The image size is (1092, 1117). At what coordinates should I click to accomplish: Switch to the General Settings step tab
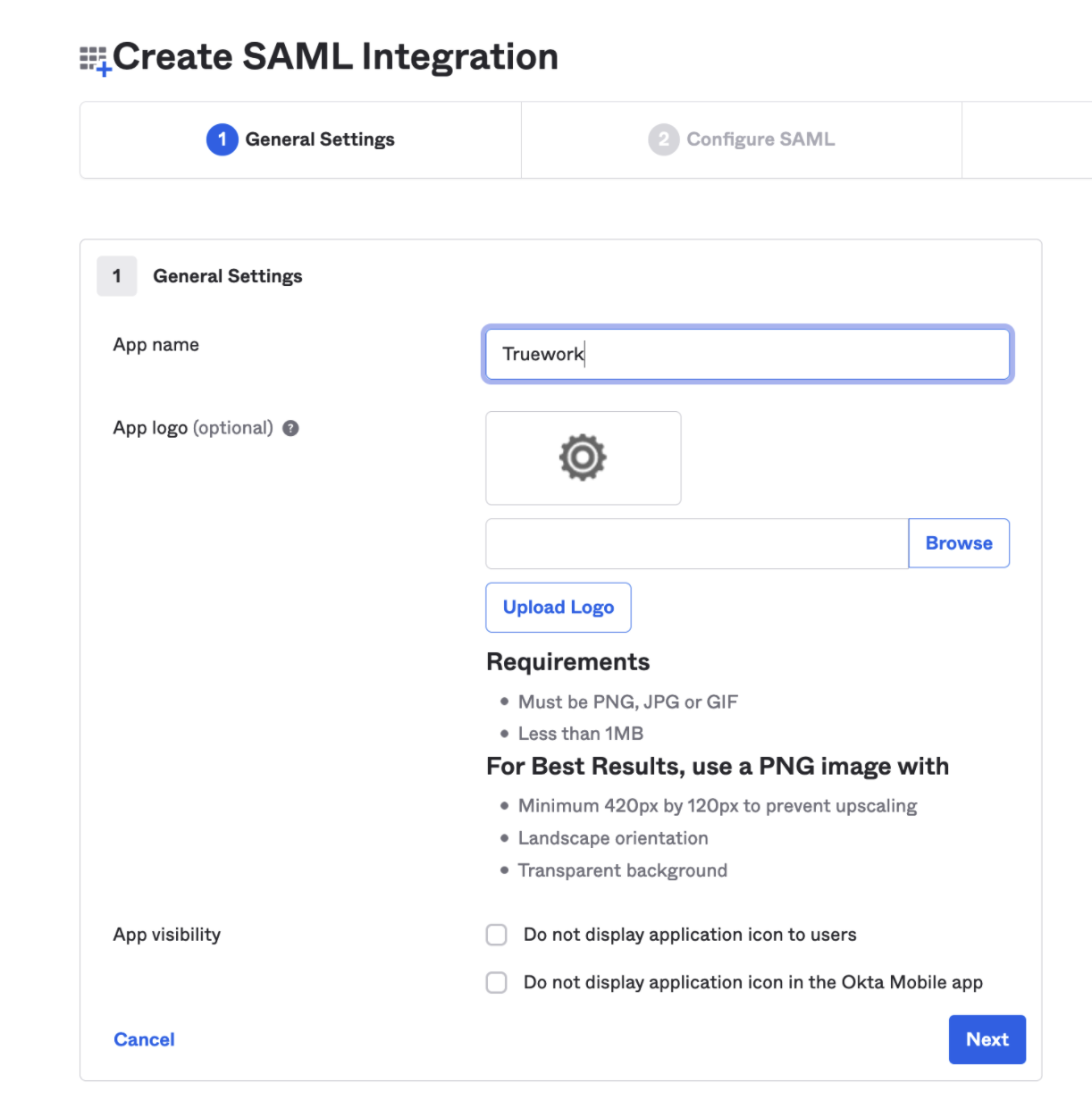click(319, 139)
